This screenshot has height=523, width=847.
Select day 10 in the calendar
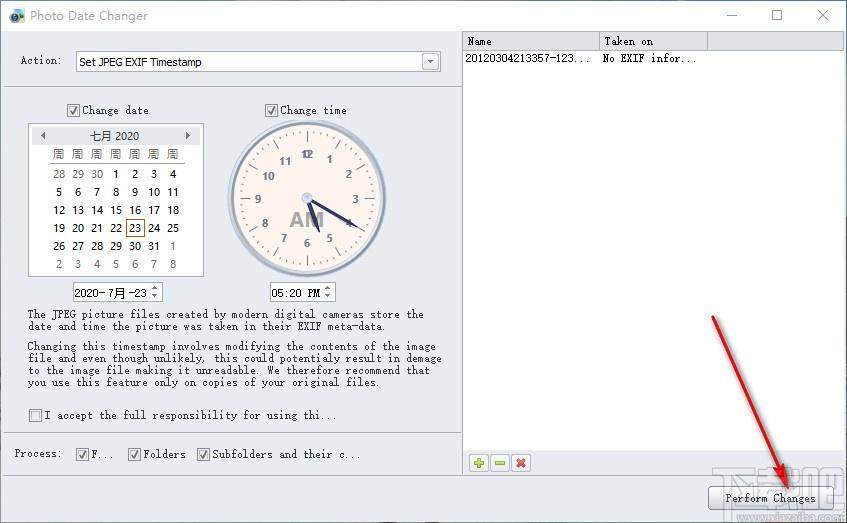click(154, 192)
